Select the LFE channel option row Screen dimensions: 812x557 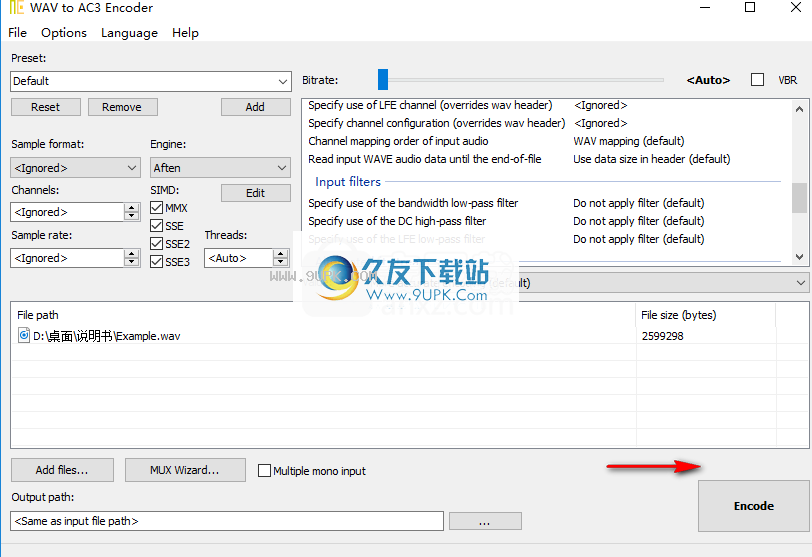click(545, 105)
